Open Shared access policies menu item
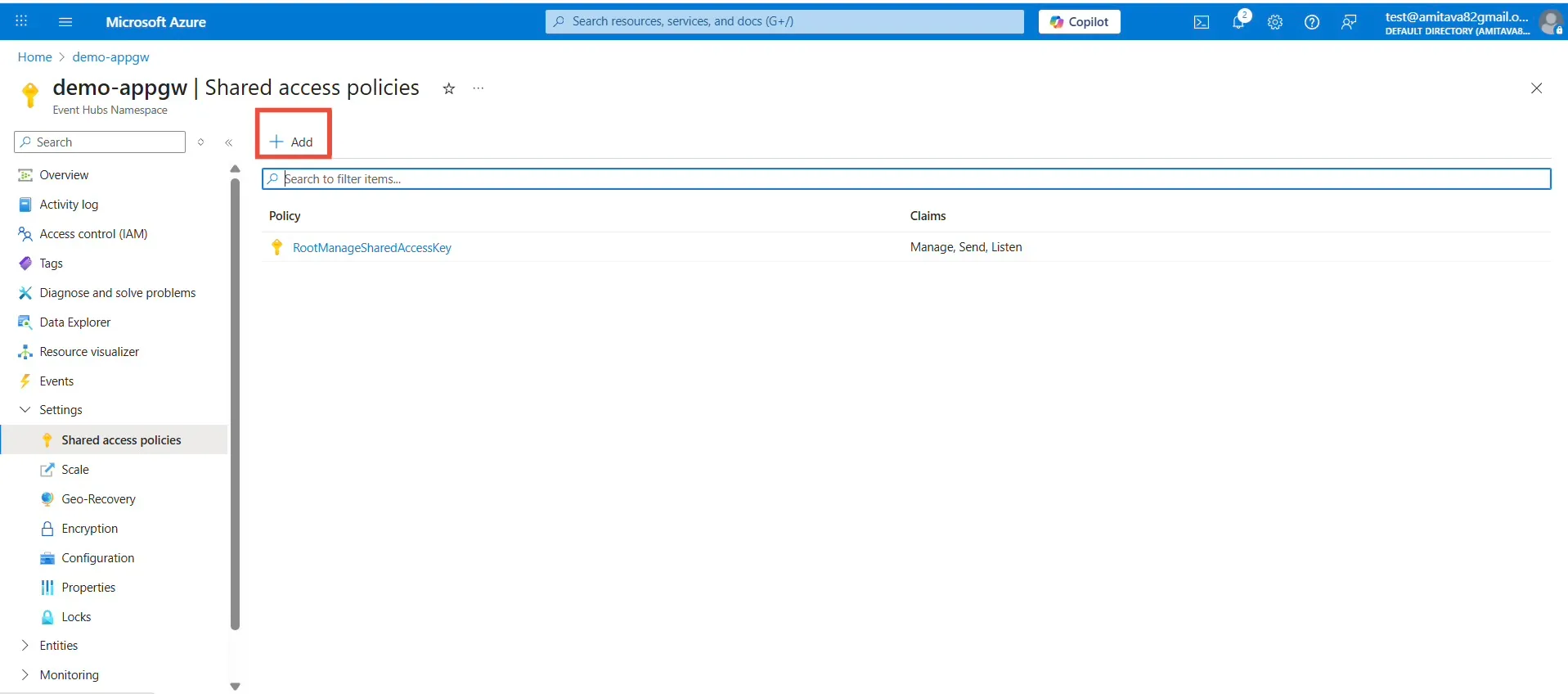This screenshot has height=694, width=1568. (x=115, y=440)
